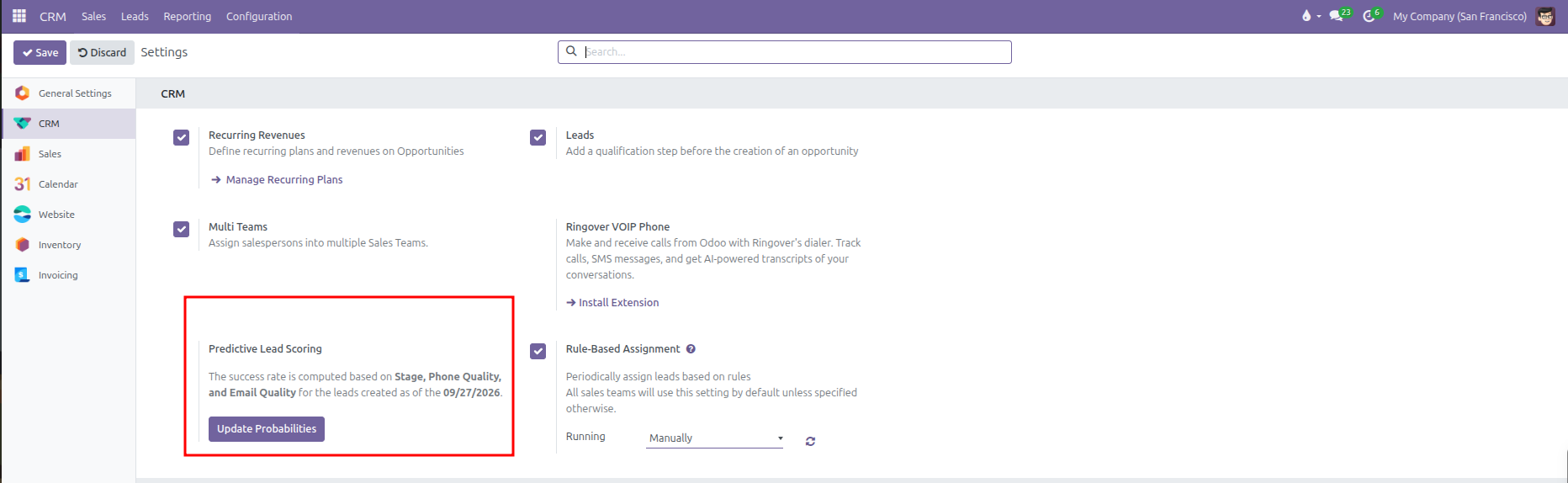Click the Ringover VOIP Phone heading

[617, 226]
